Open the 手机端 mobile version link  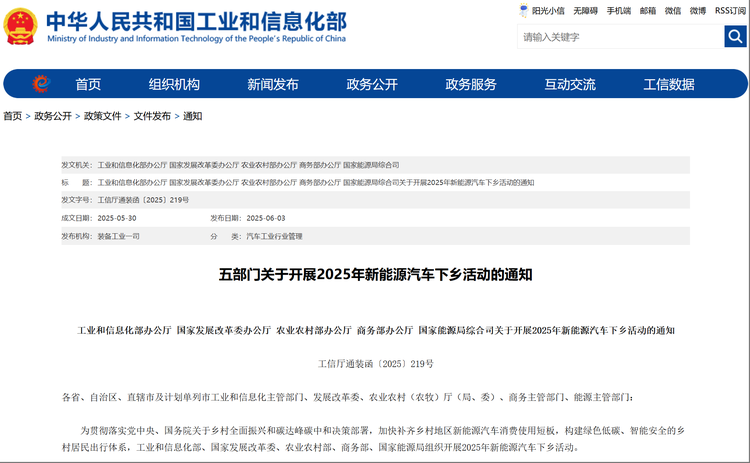point(619,11)
